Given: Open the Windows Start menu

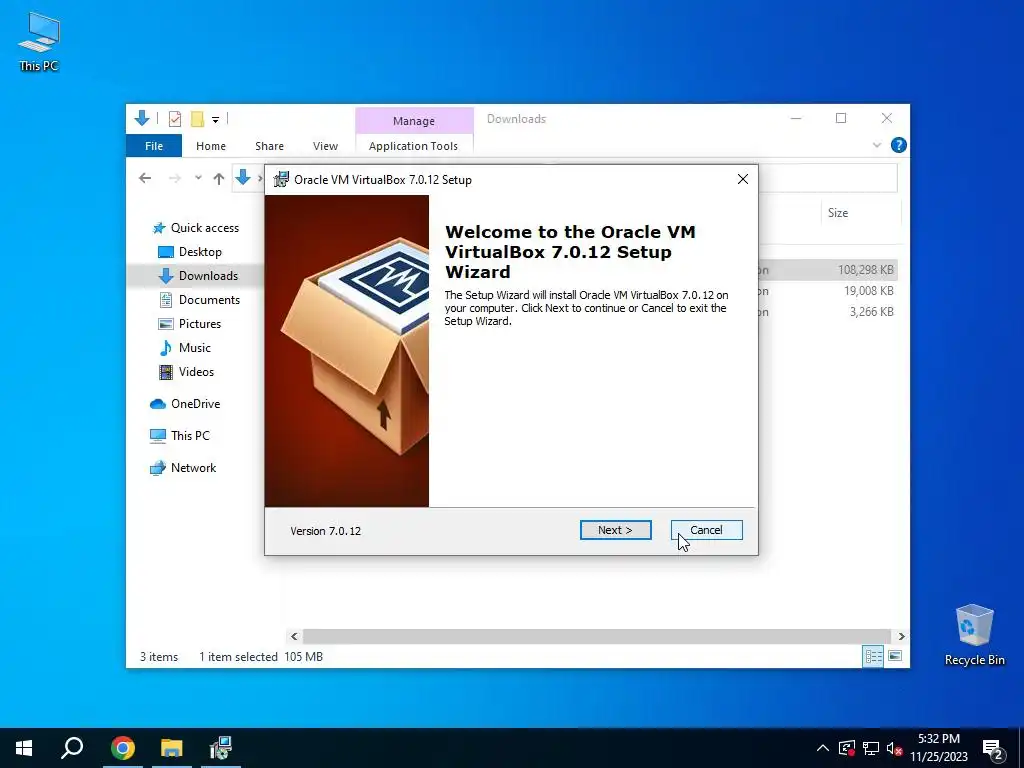Looking at the screenshot, I should pyautogui.click(x=24, y=748).
